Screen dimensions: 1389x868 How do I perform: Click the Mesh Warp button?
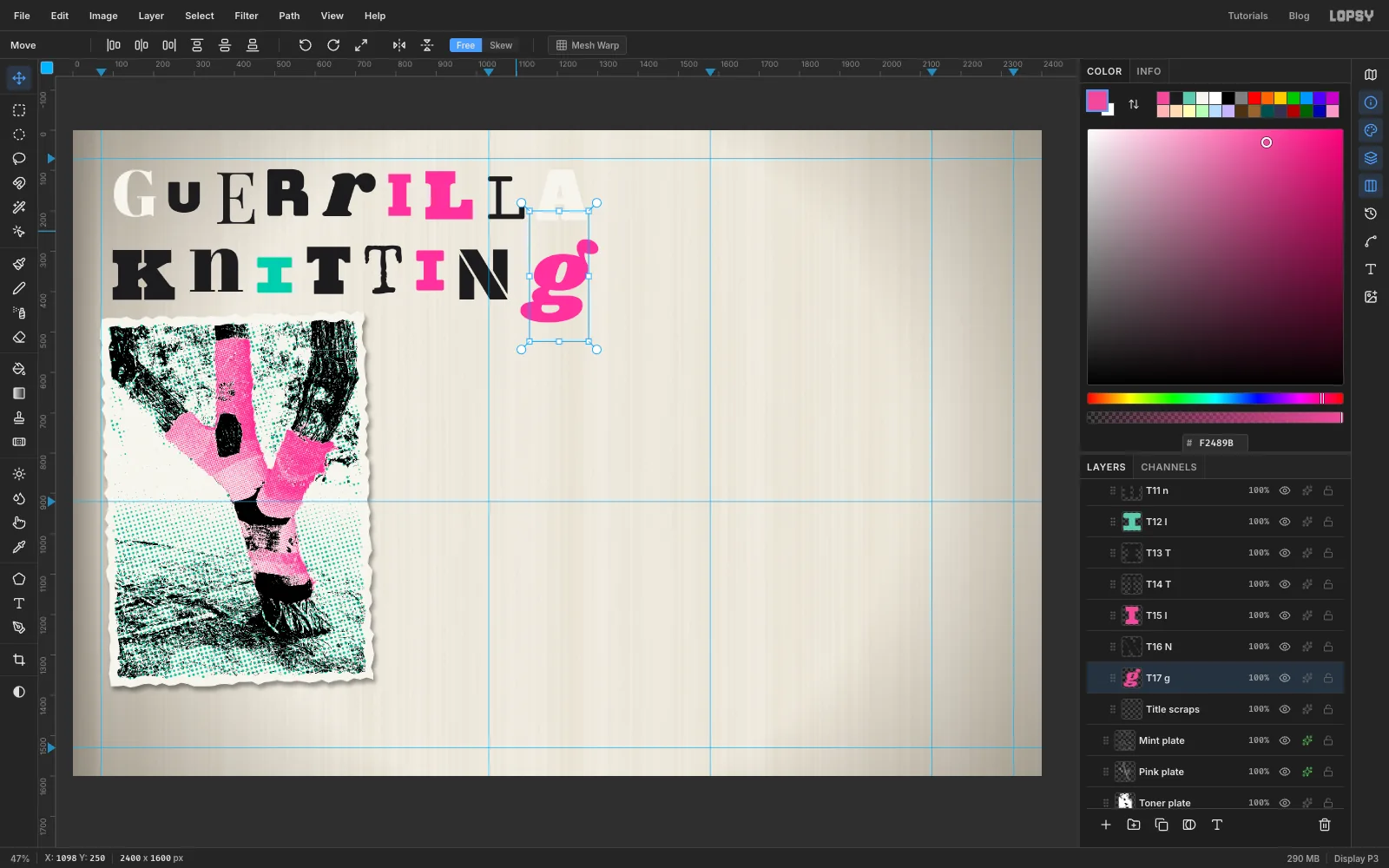pyautogui.click(x=588, y=45)
